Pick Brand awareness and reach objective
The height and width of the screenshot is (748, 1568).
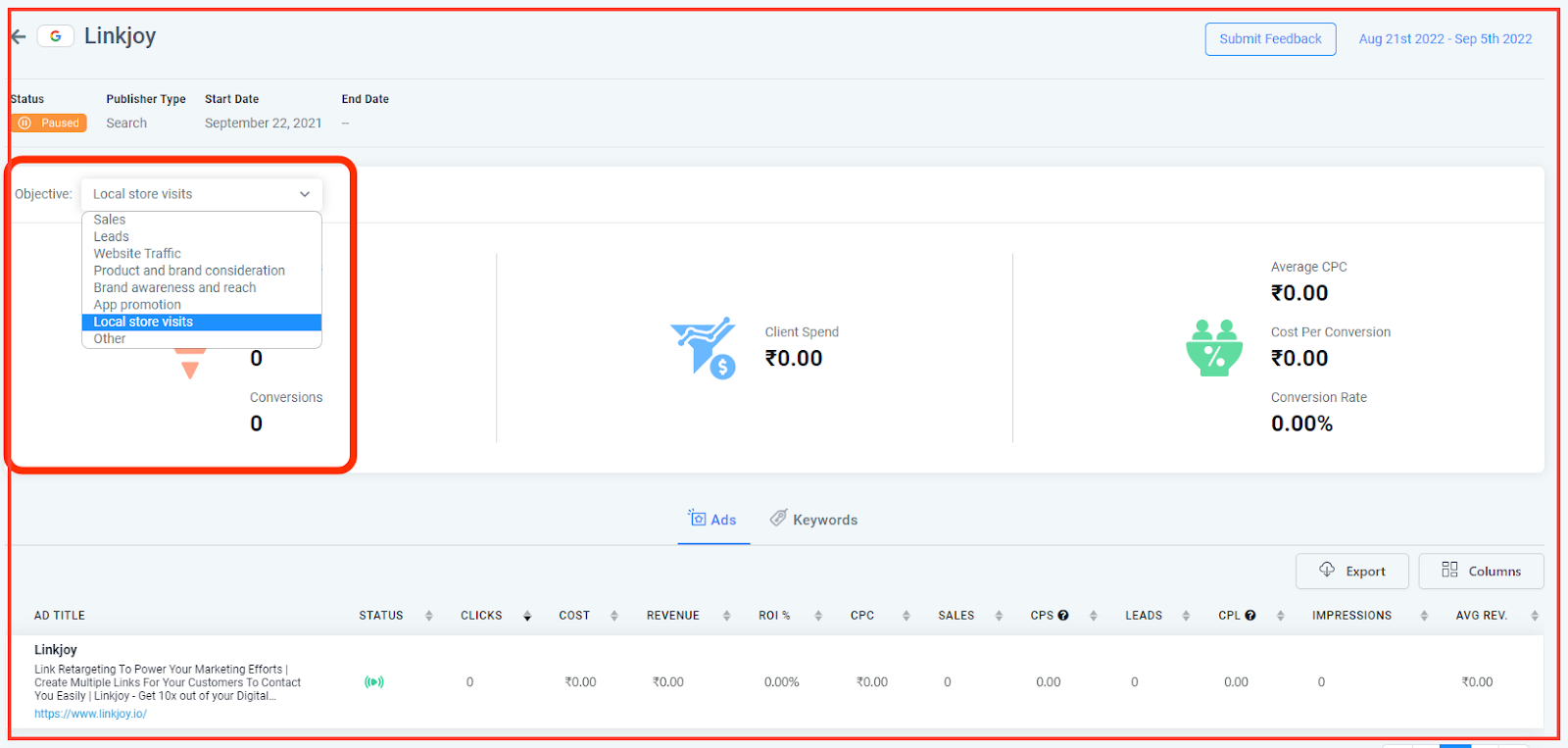pyautogui.click(x=202, y=287)
